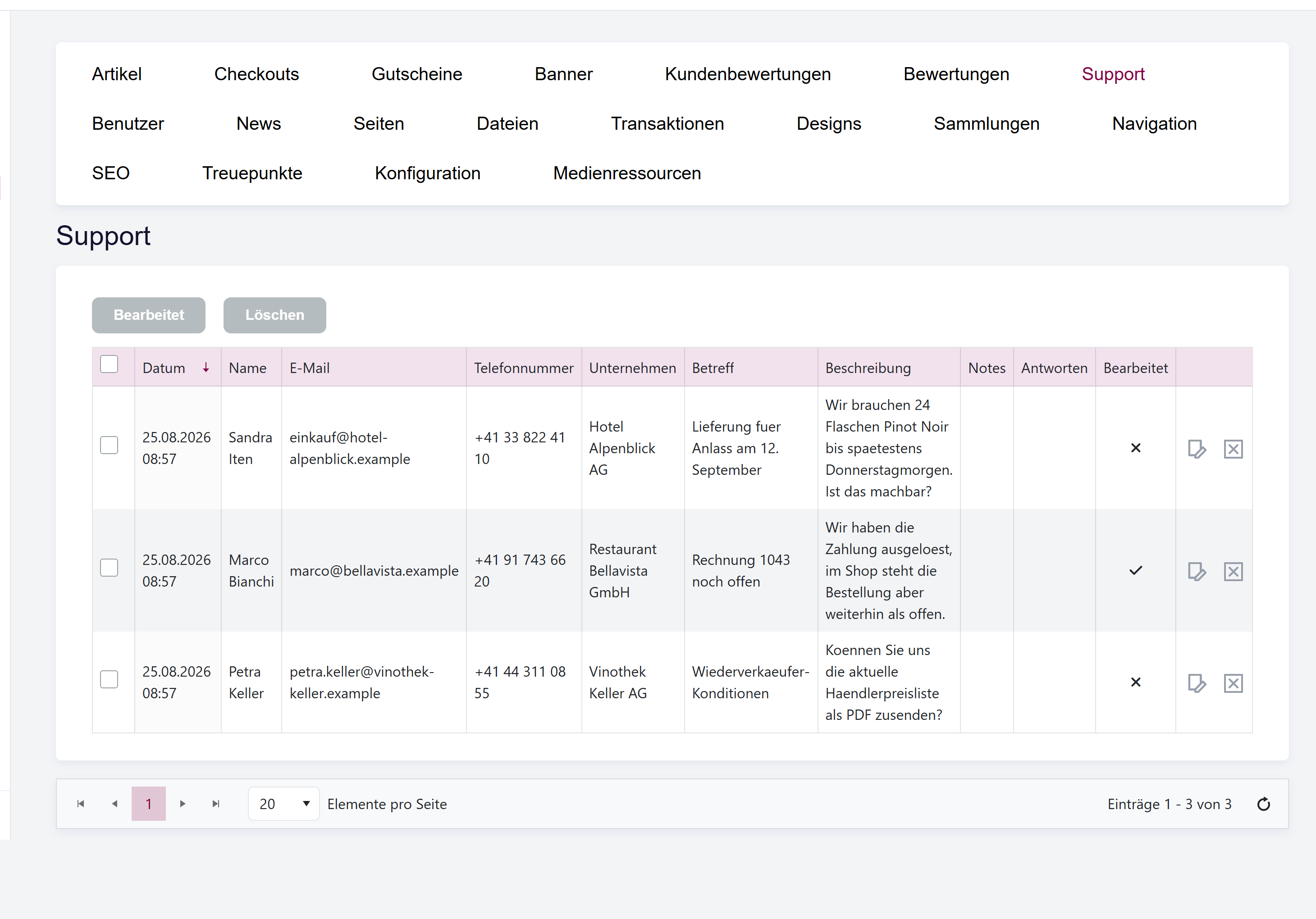Go to the previous page of results

[114, 804]
